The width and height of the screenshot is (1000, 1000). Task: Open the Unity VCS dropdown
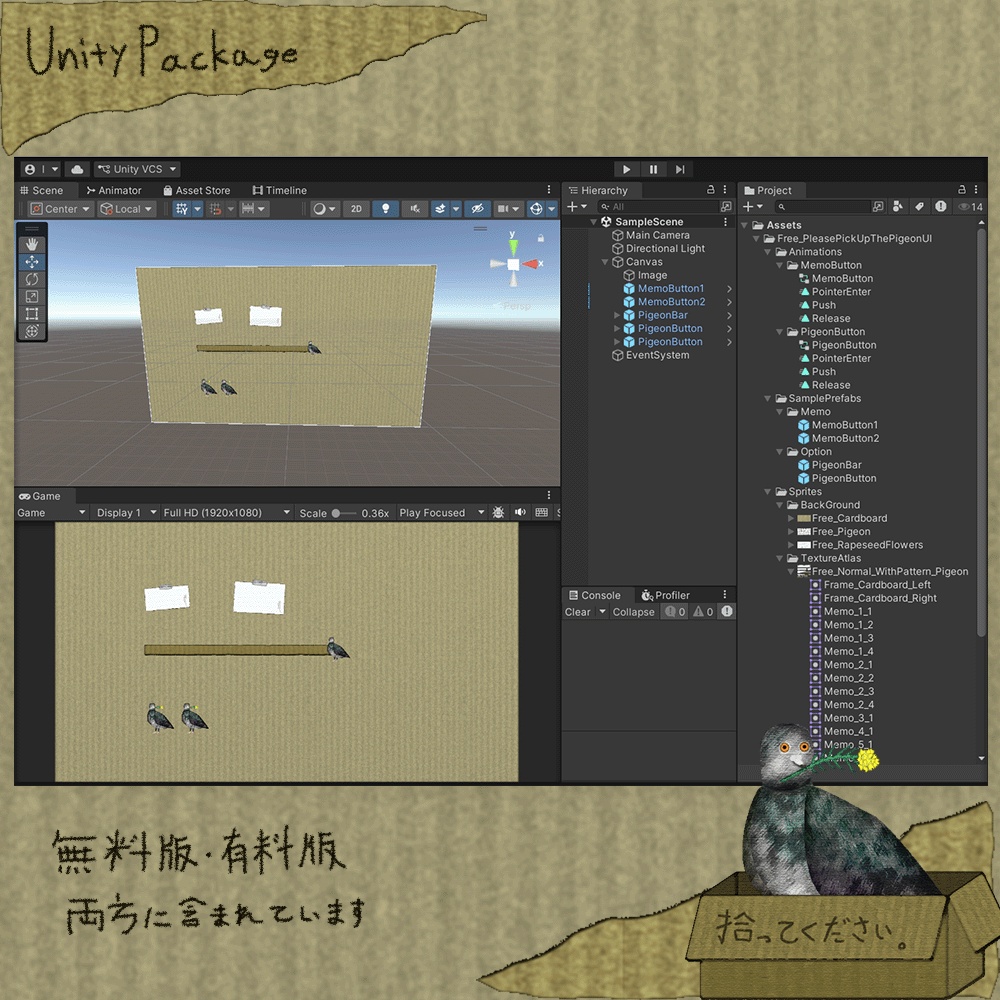click(136, 169)
